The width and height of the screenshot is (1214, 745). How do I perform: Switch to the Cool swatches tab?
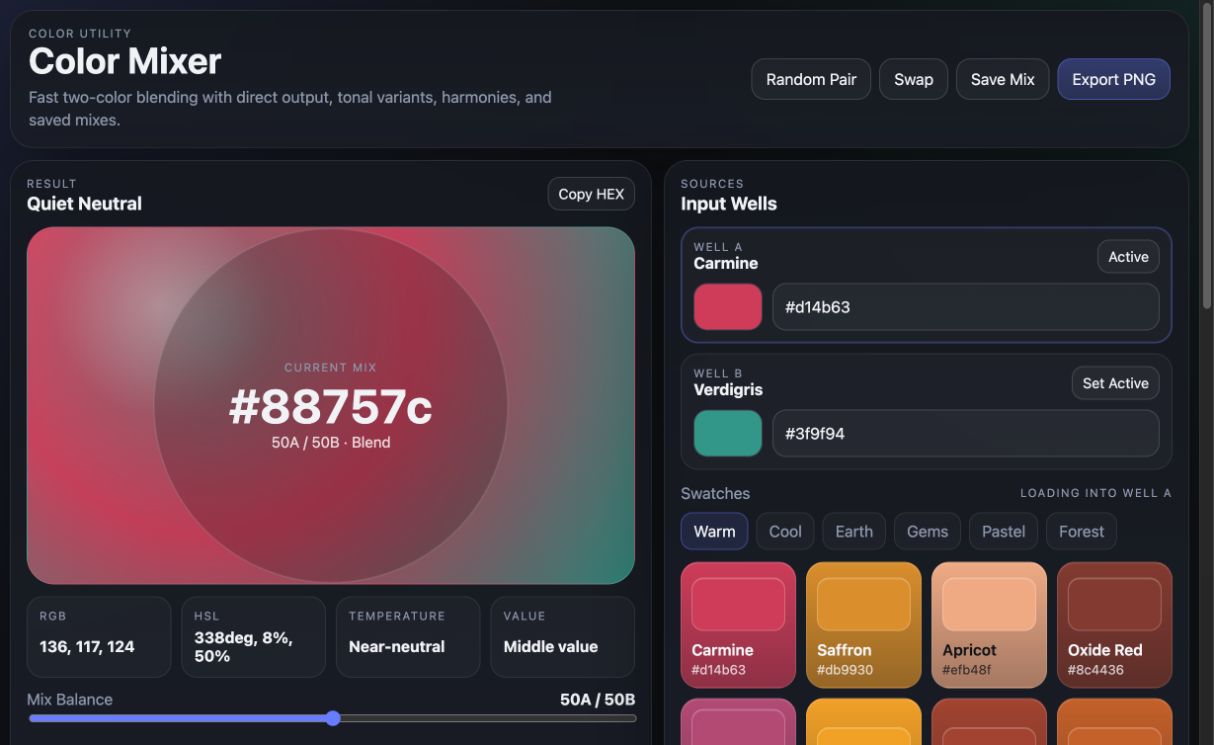click(x=785, y=531)
